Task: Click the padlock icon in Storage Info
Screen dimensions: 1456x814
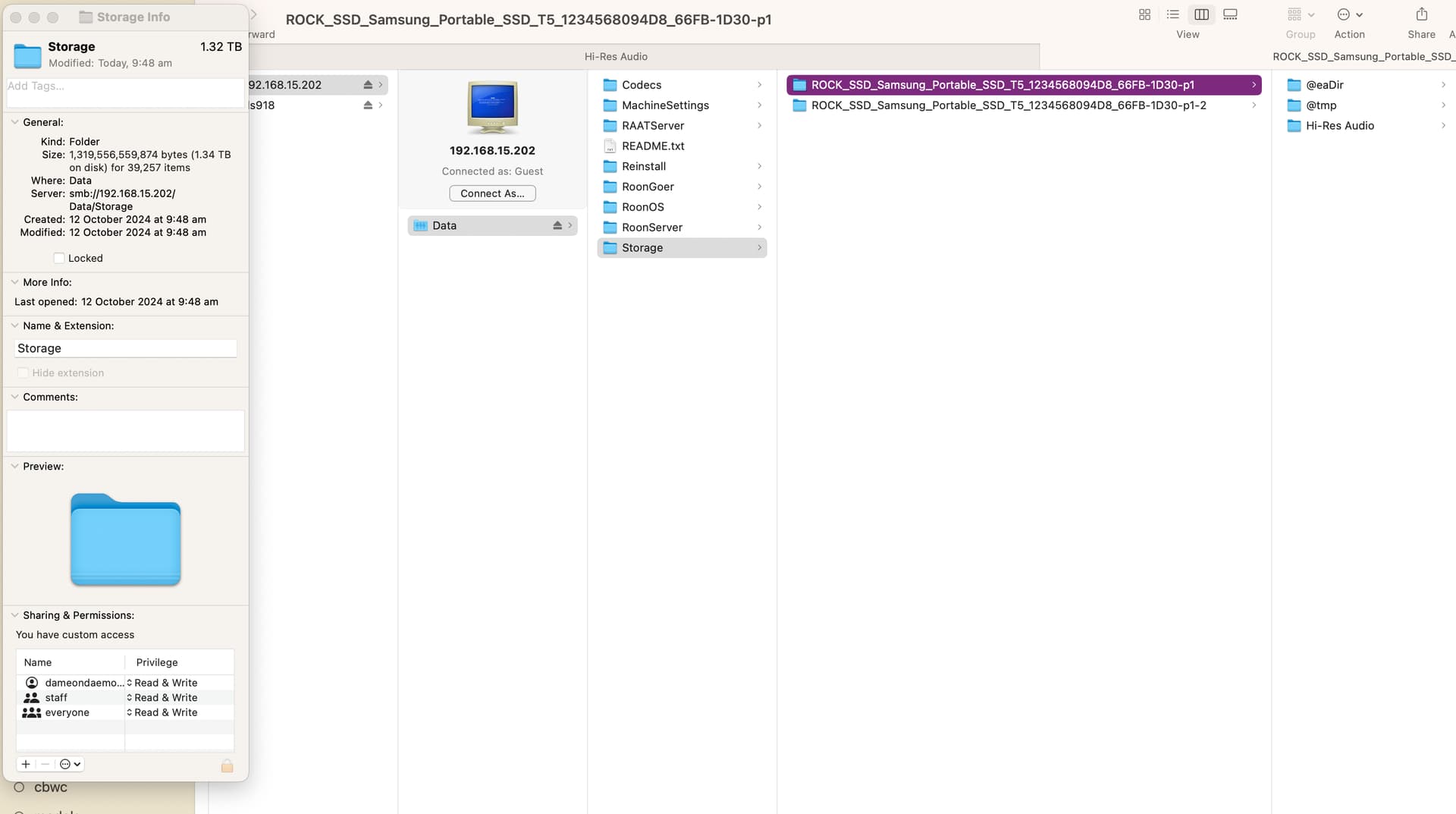Action: [x=227, y=765]
